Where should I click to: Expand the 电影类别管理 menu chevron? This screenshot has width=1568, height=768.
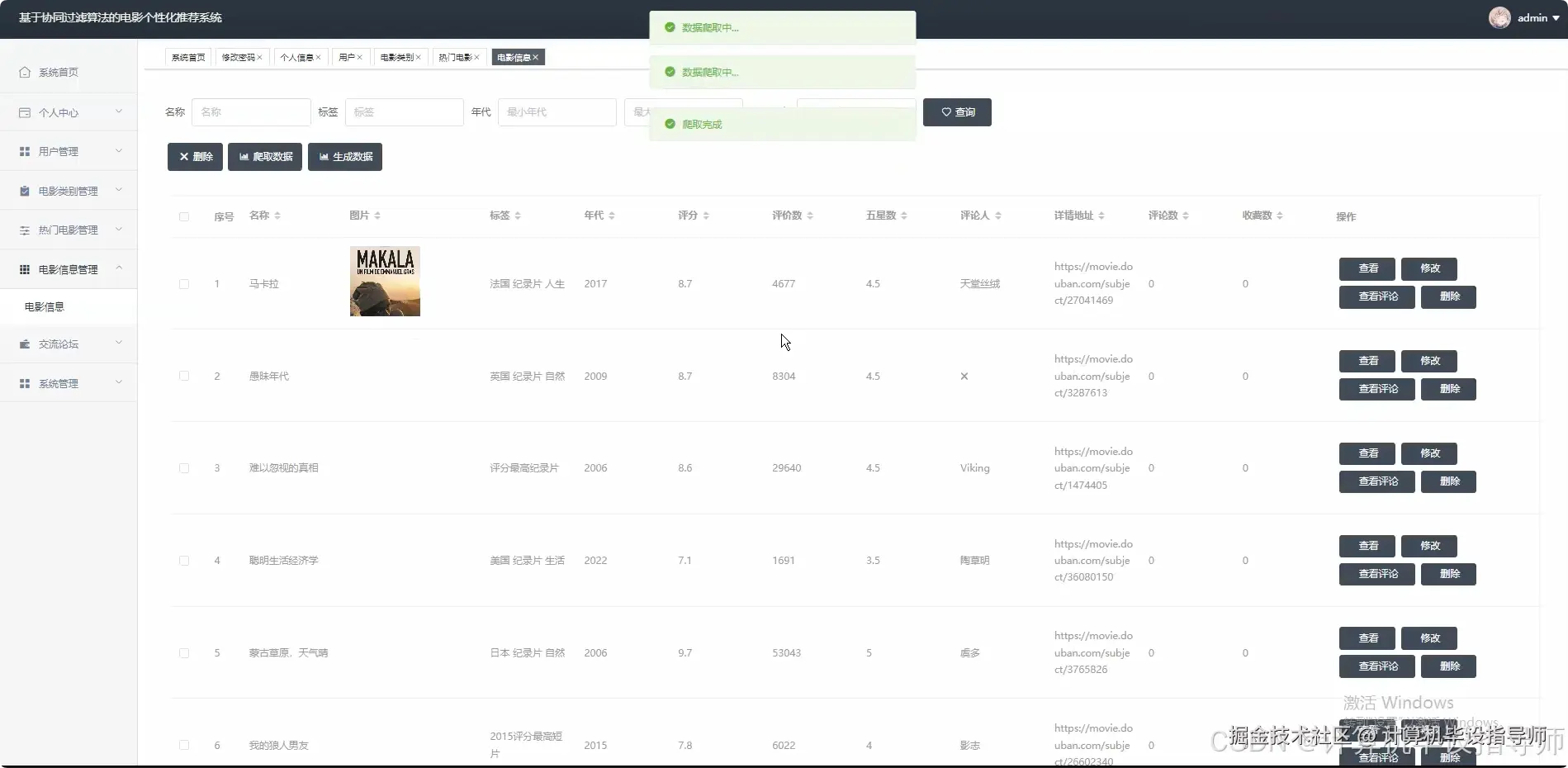(x=119, y=190)
